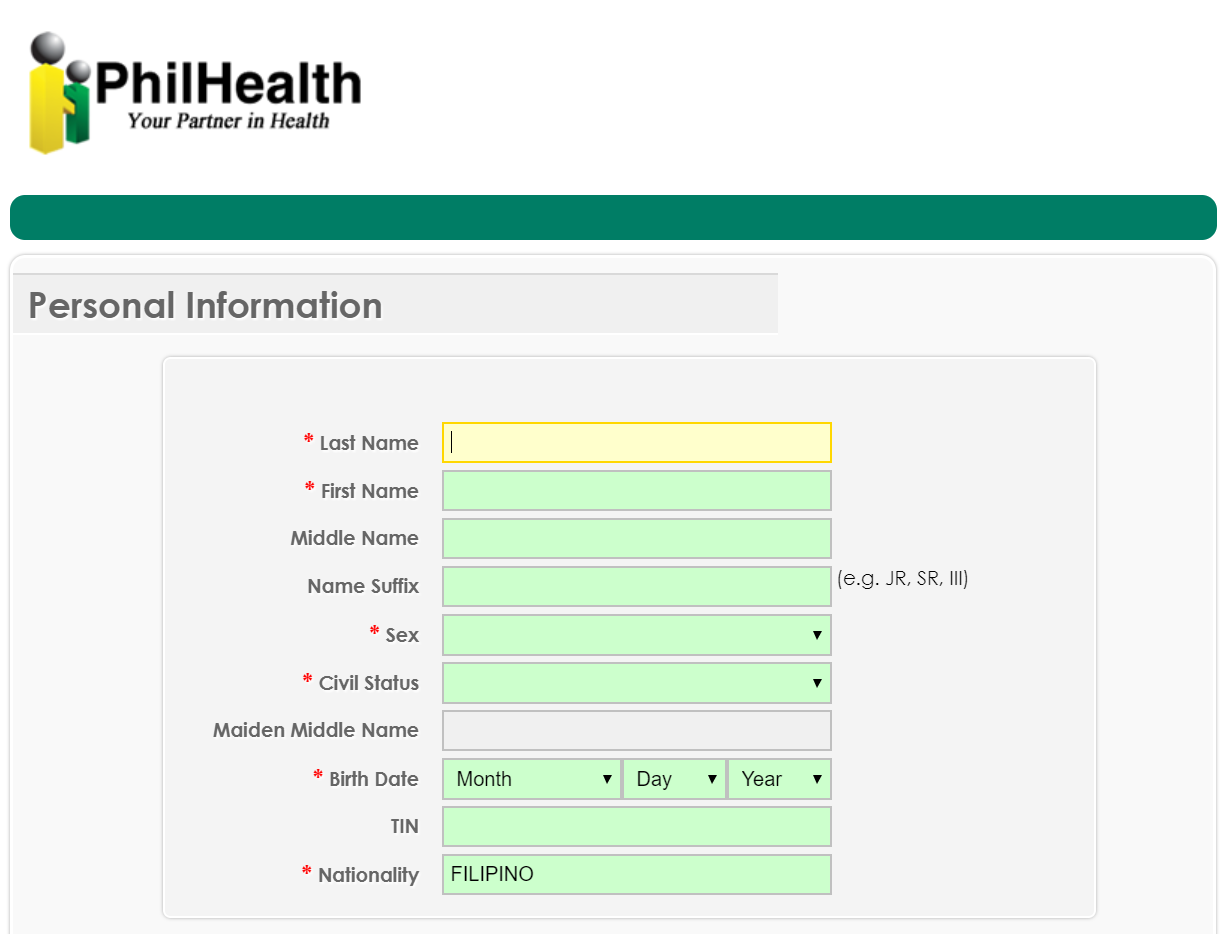This screenshot has height=934, width=1231.
Task: Click the Civil Status label
Action: click(x=369, y=683)
